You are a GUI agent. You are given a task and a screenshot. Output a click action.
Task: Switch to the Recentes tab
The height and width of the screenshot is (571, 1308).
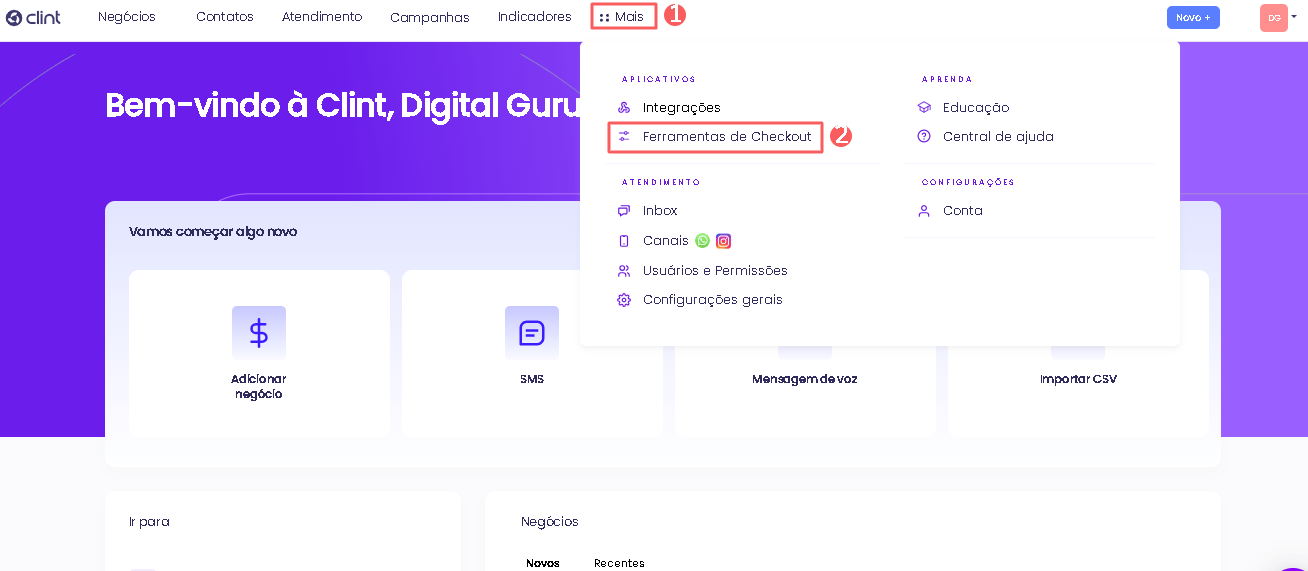click(x=619, y=563)
